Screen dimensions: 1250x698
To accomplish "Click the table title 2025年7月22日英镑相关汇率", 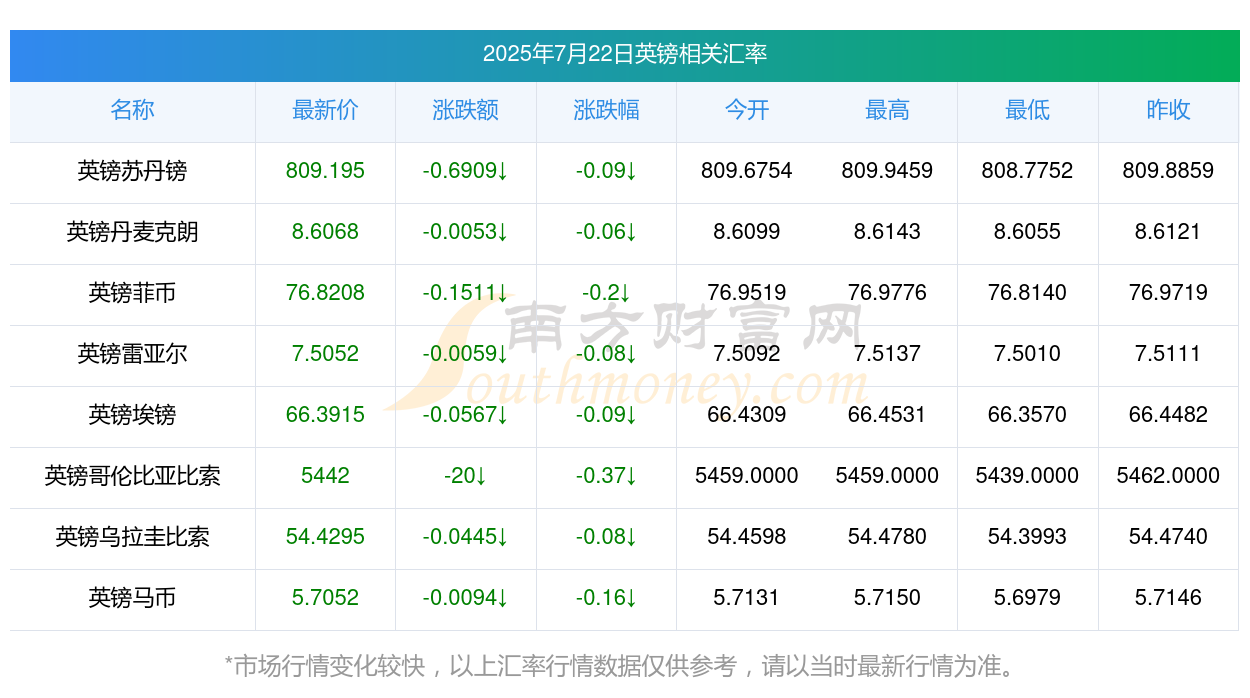I will click(x=625, y=54).
